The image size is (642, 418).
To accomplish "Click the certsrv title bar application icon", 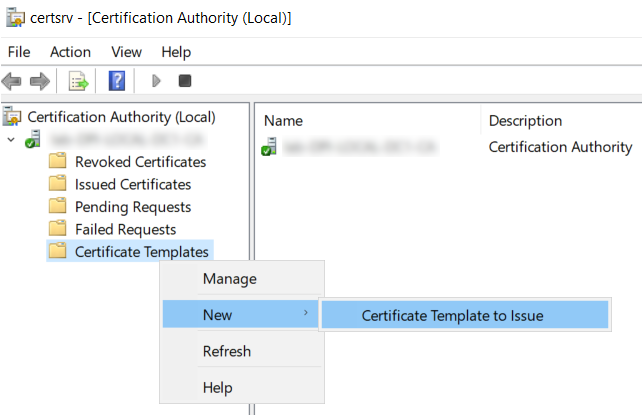I will (16, 18).
